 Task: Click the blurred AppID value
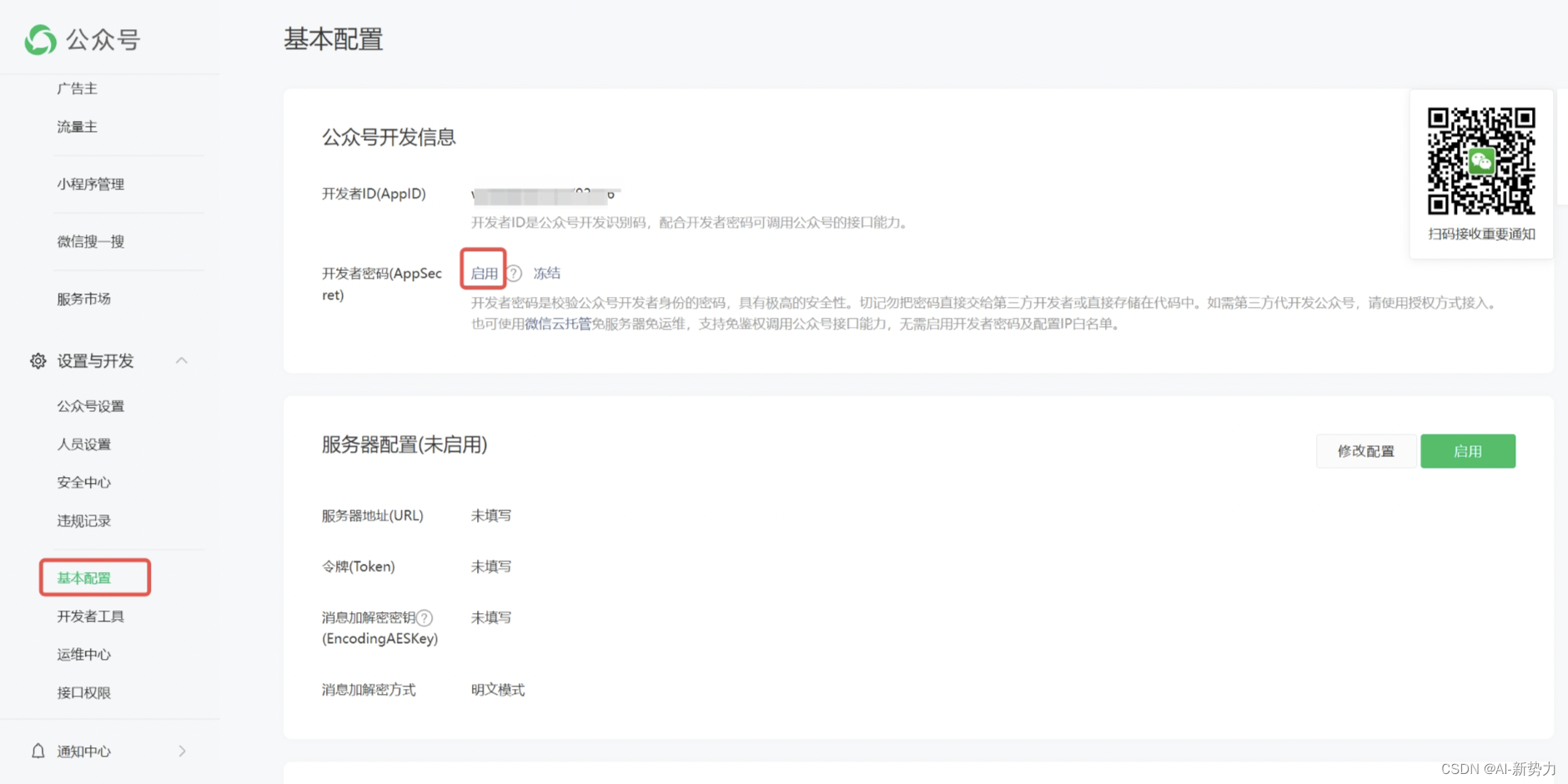(546, 195)
